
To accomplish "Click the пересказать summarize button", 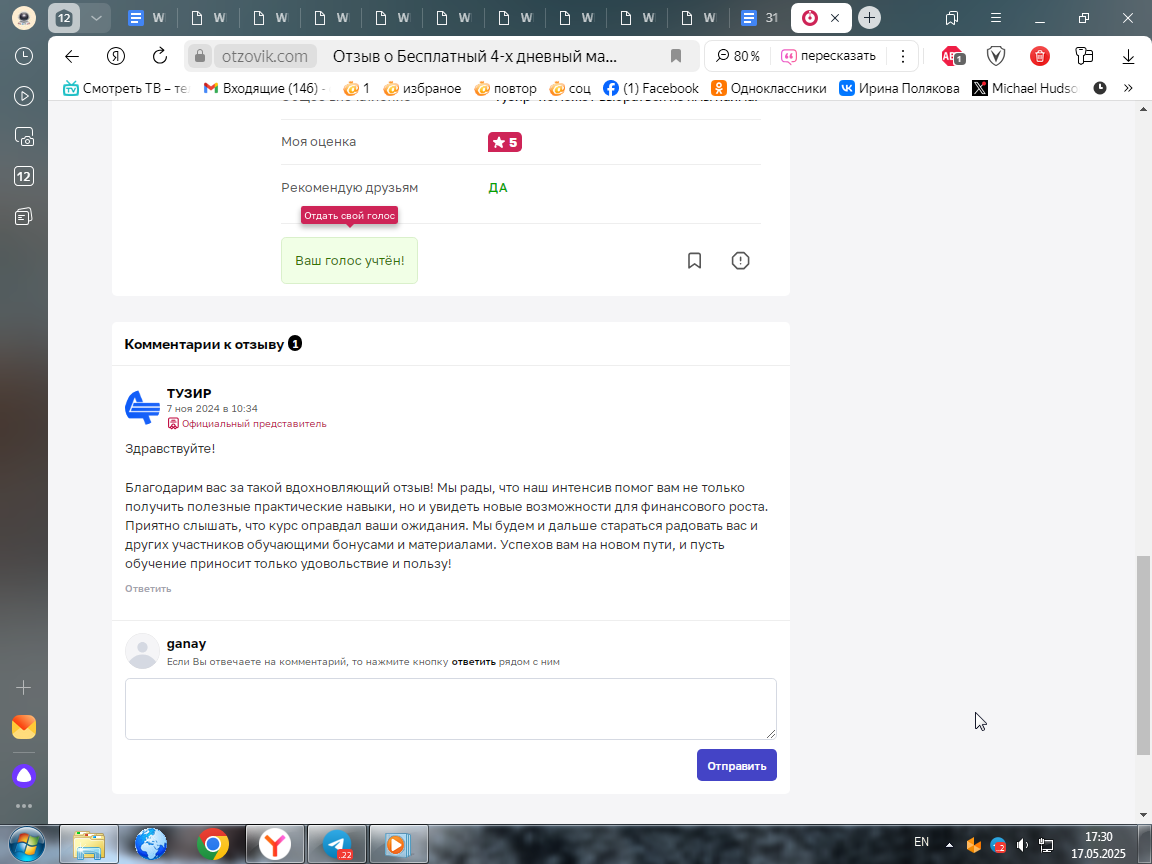I will (x=828, y=57).
